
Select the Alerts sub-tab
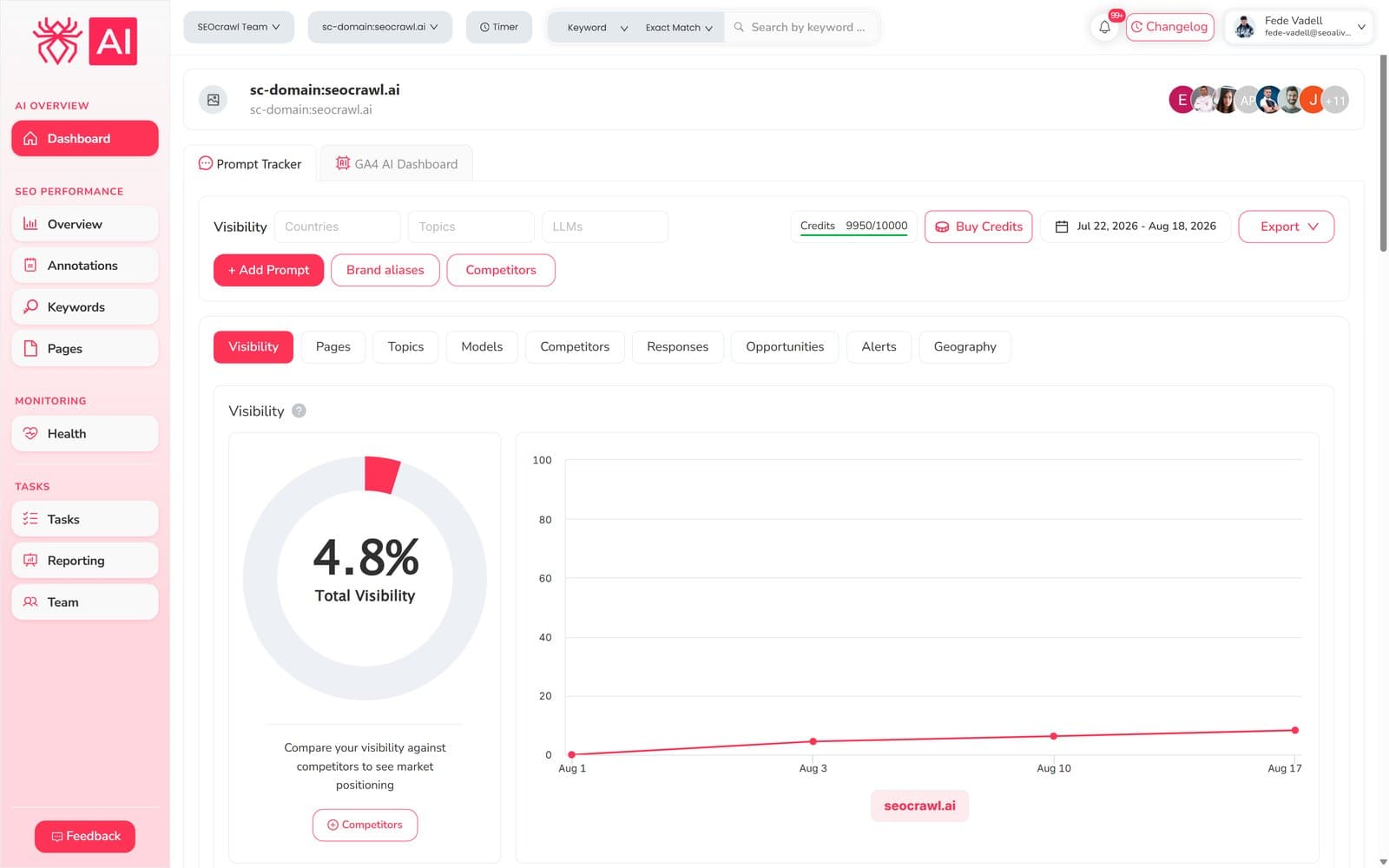pyautogui.click(x=879, y=346)
